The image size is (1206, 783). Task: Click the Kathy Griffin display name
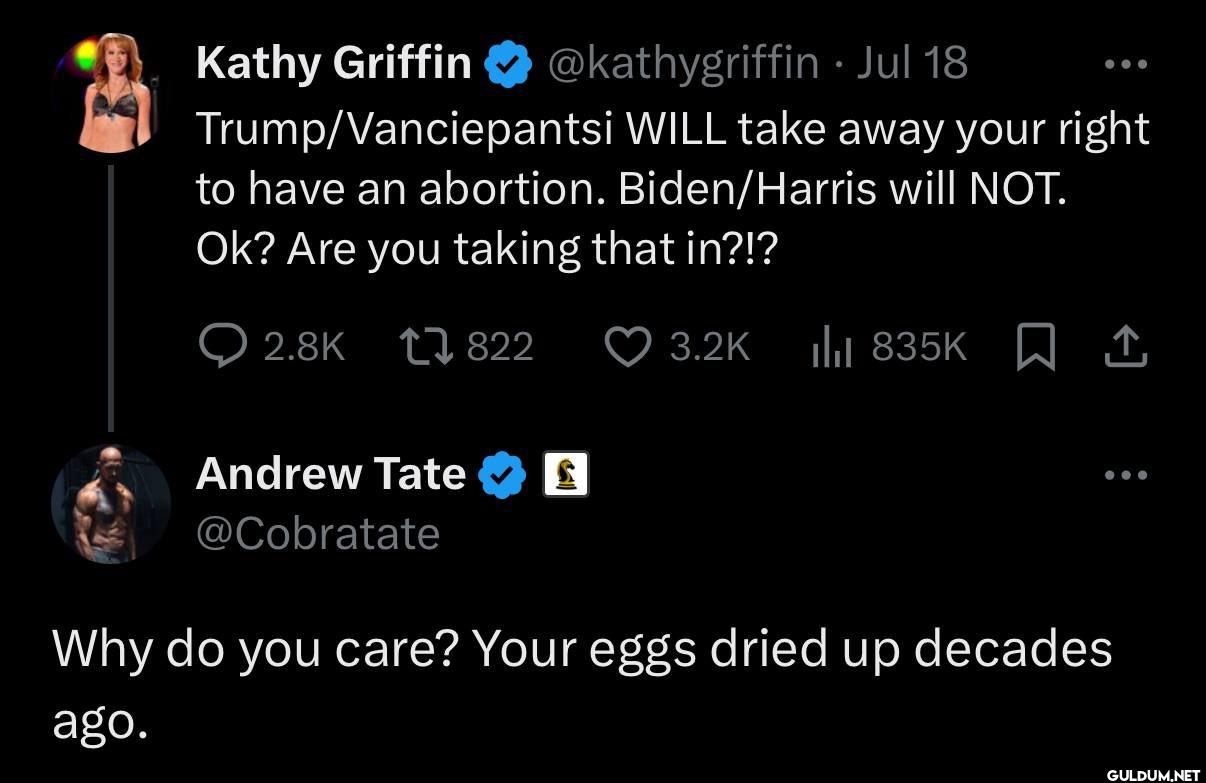coord(334,64)
